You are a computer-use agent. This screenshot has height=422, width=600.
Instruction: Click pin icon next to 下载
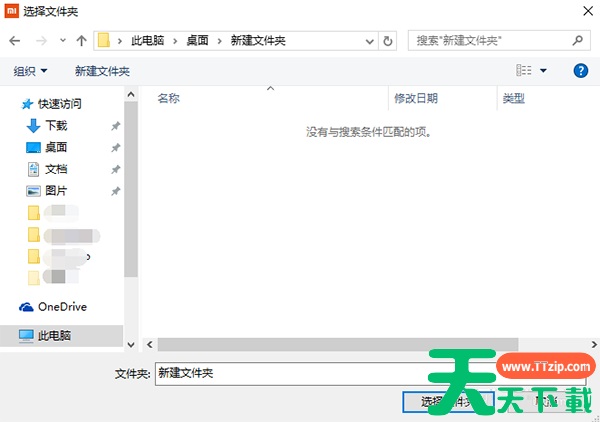pyautogui.click(x=116, y=126)
